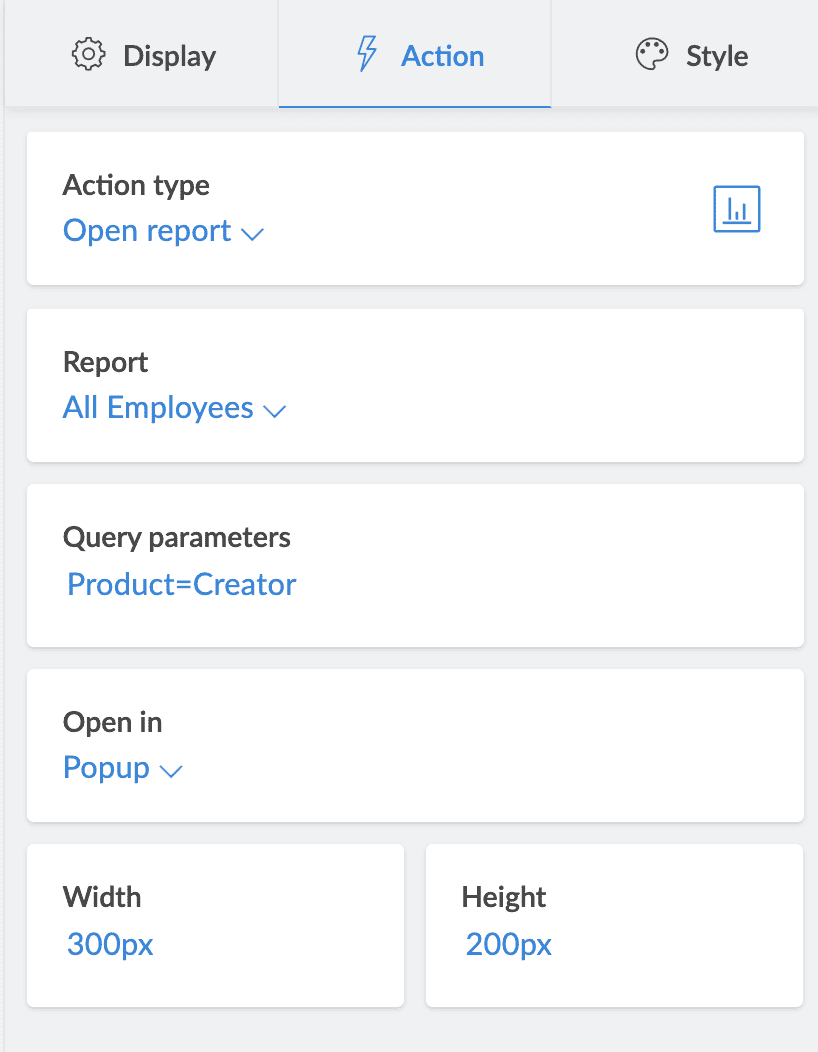Edit the Product=Creator query parameter
Image resolution: width=818 pixels, height=1052 pixels.
coord(182,584)
